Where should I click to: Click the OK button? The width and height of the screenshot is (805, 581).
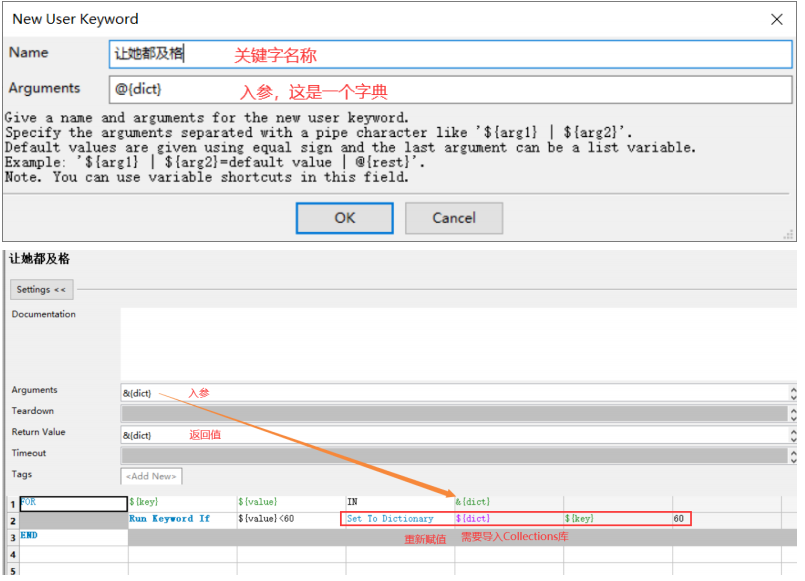point(344,218)
